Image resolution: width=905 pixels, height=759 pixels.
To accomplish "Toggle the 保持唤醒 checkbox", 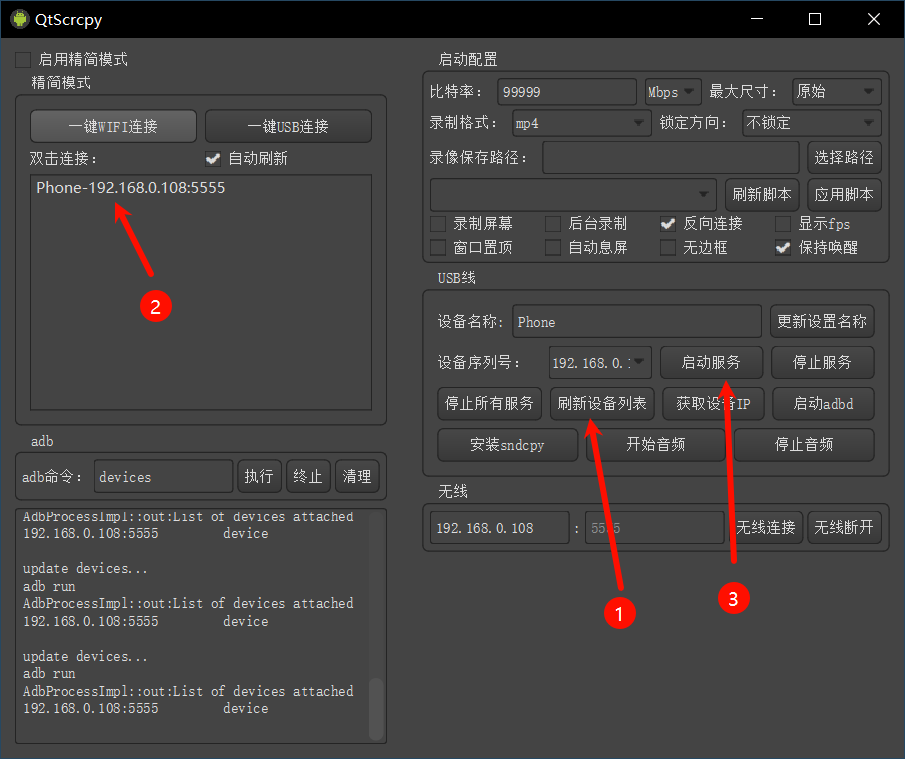I will [x=783, y=247].
